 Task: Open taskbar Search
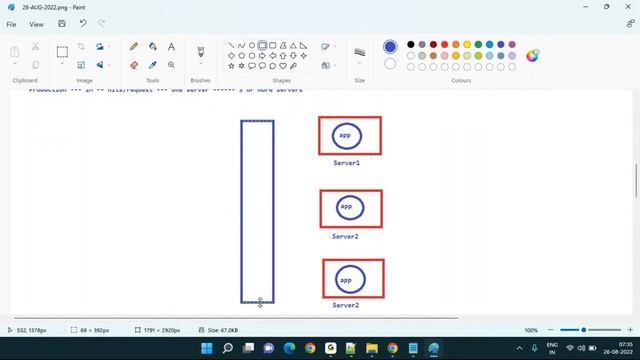point(228,348)
